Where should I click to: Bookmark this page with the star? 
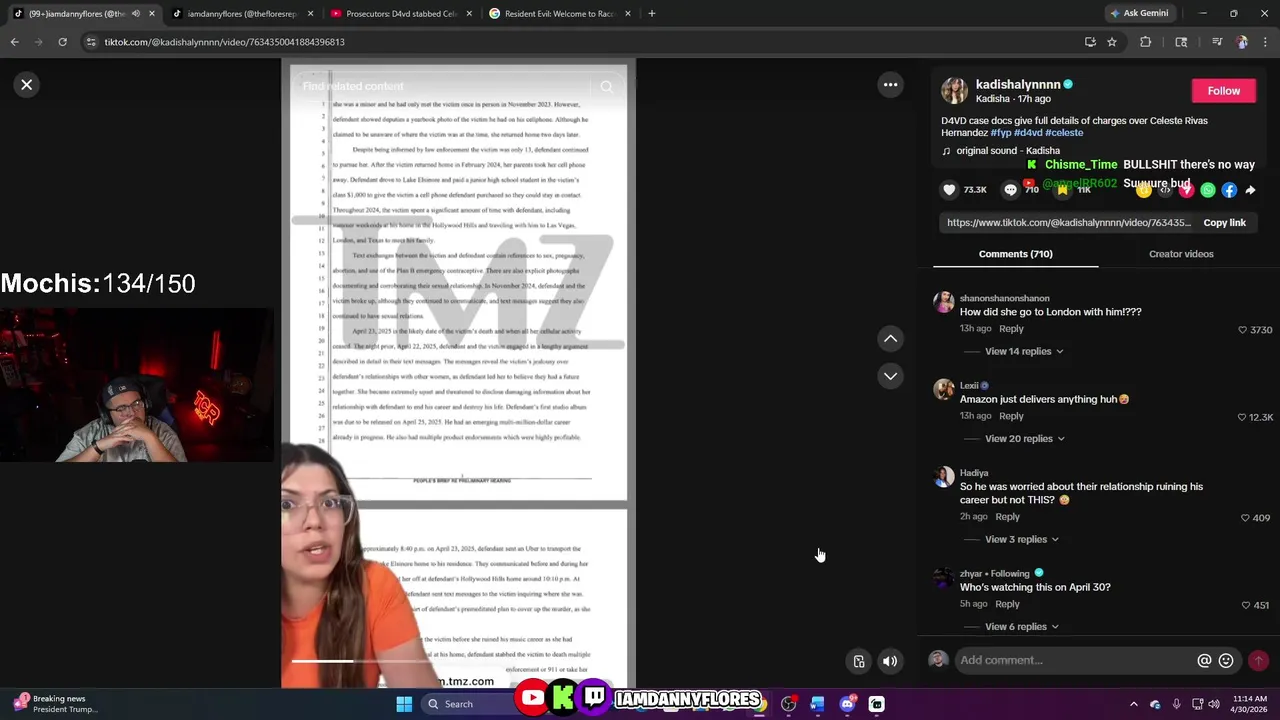[1111, 42]
